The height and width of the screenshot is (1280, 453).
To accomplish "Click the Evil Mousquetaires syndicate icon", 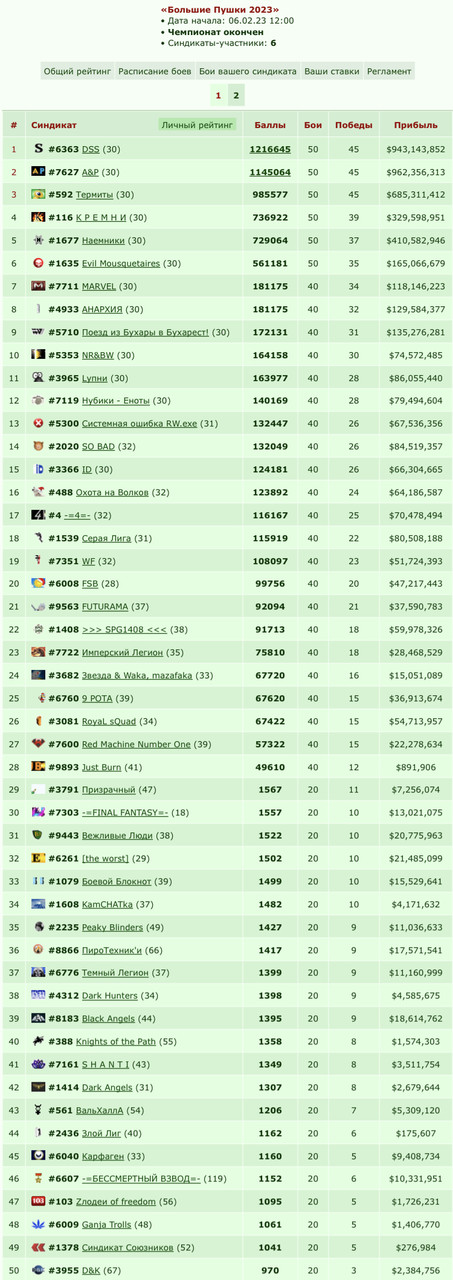I will (x=38, y=263).
